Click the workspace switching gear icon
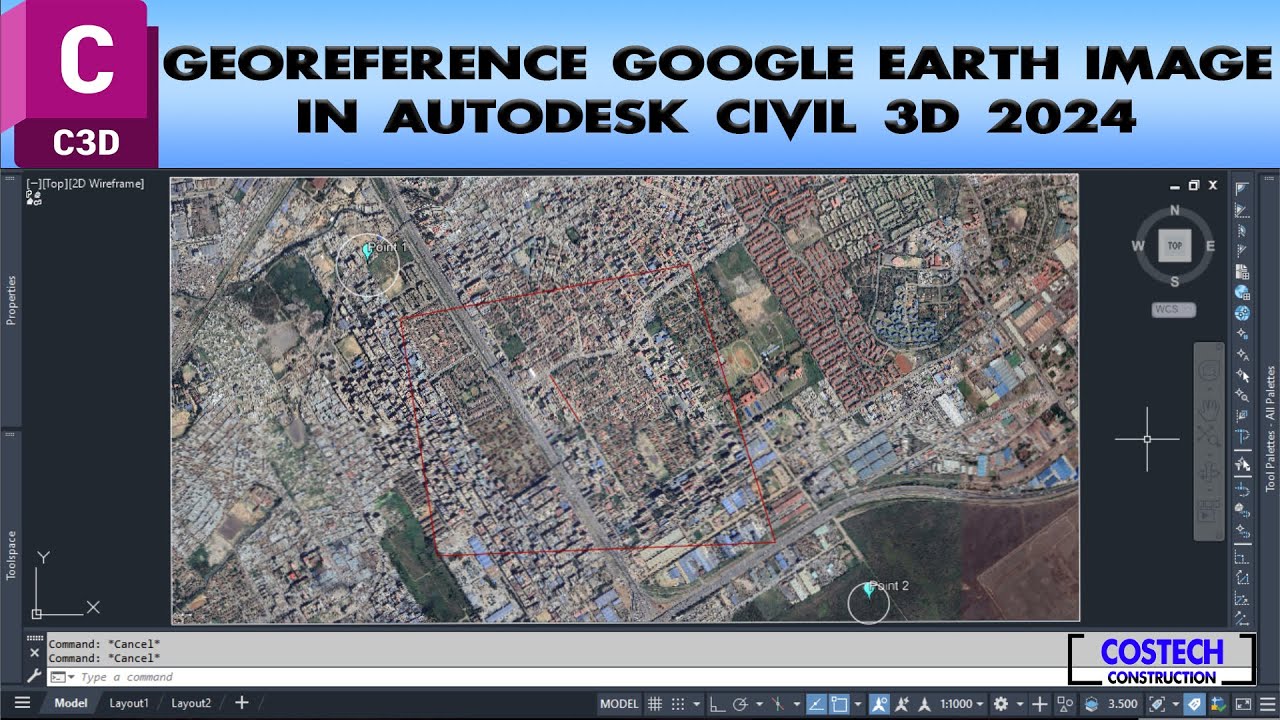Viewport: 1280px width, 720px height. 1001,704
